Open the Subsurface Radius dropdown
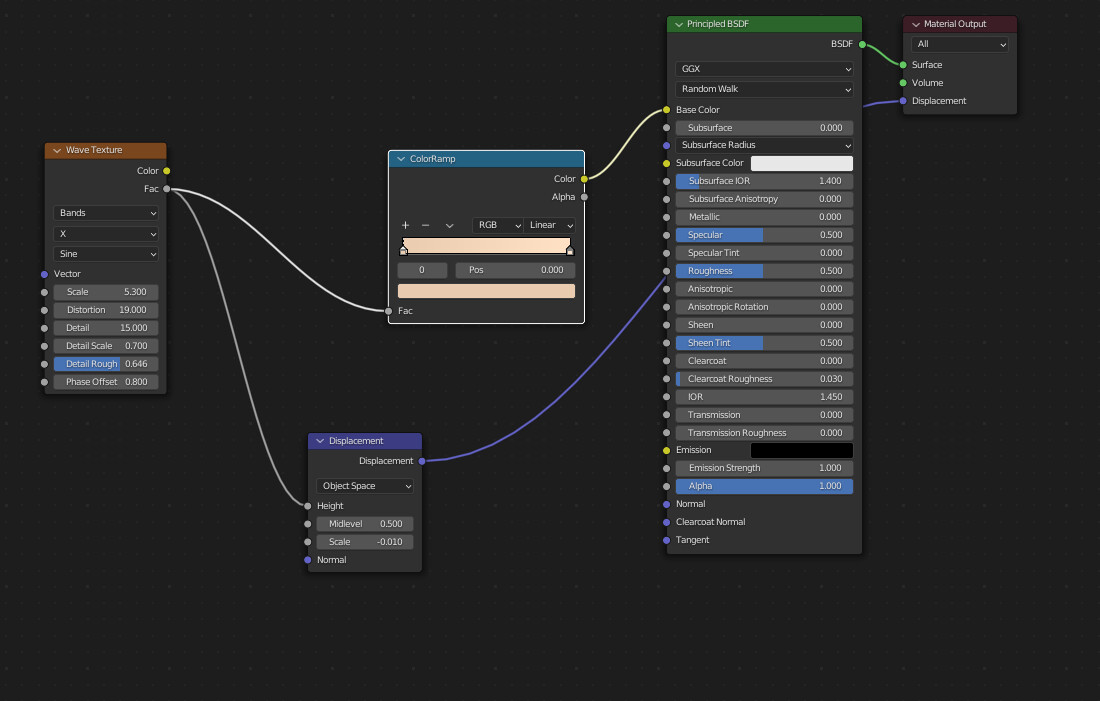Viewport: 1100px width, 701px height. click(x=764, y=145)
